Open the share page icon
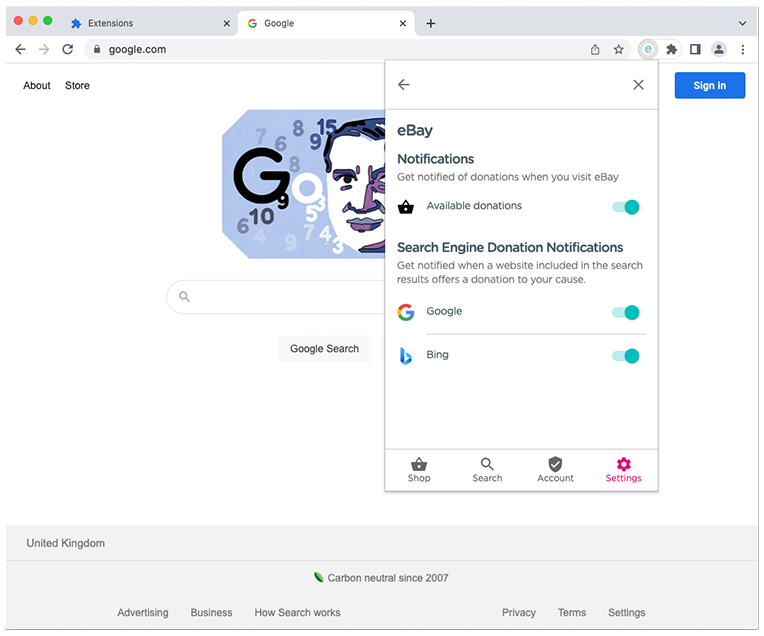The height and width of the screenshot is (636, 764). [x=595, y=49]
